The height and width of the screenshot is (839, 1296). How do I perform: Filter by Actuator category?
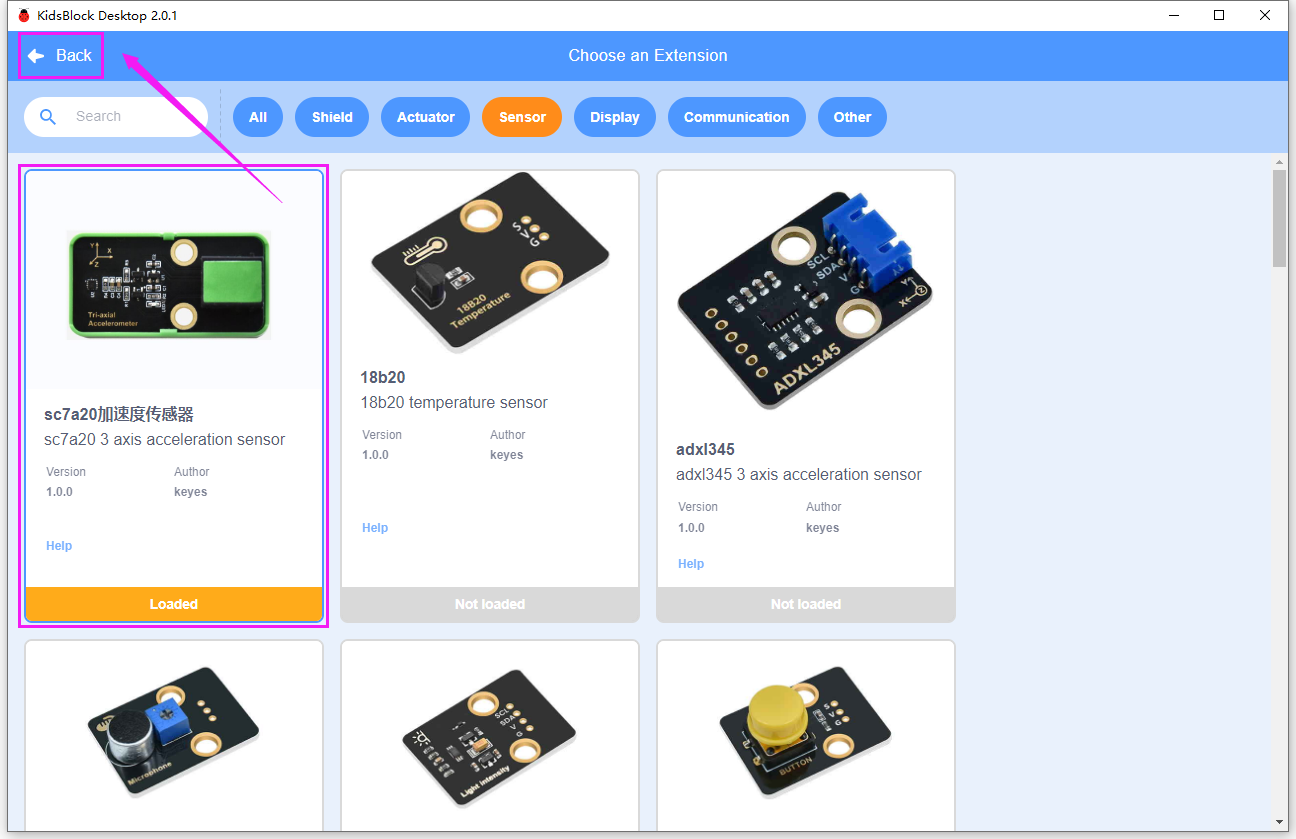[x=426, y=117]
